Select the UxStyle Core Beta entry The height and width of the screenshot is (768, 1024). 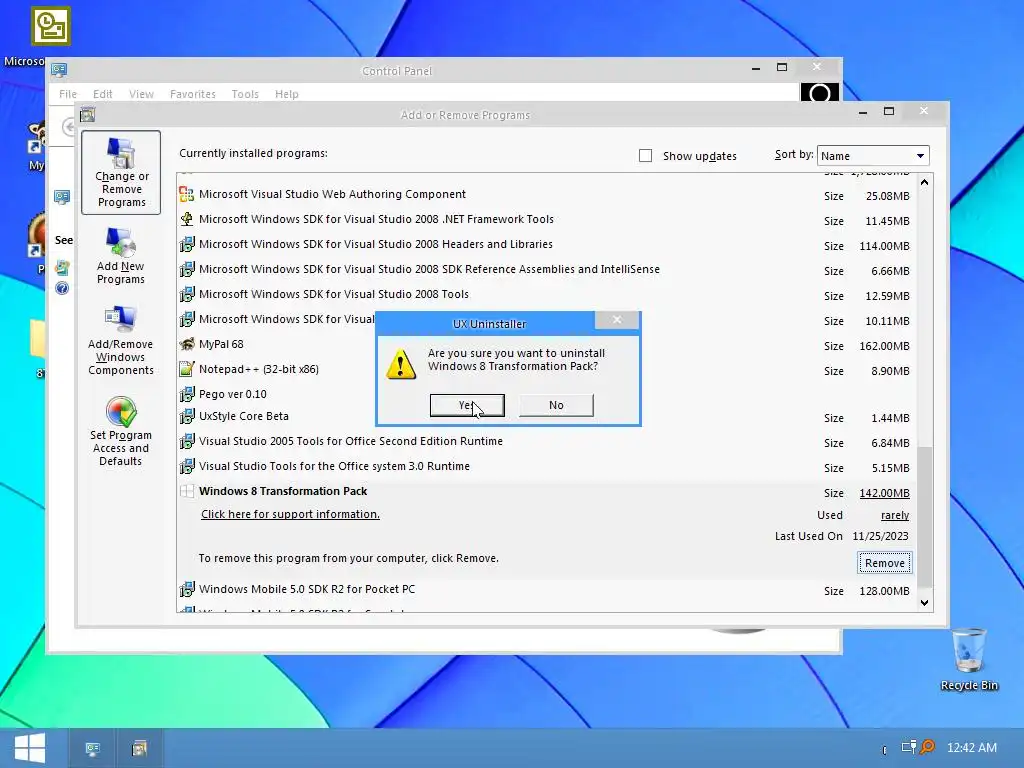click(244, 416)
